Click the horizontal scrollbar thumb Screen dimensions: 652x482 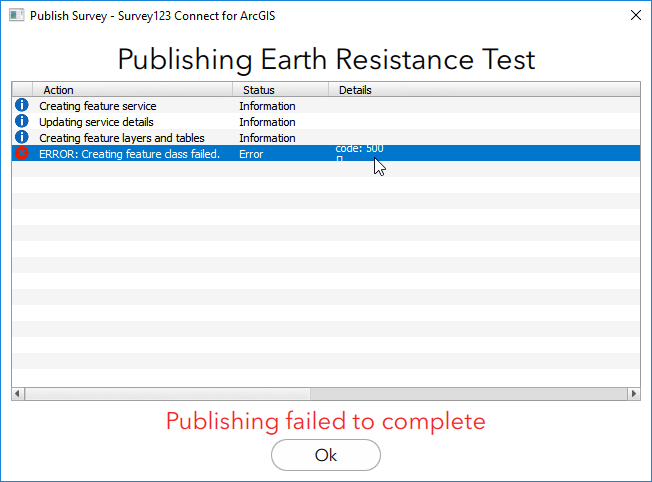click(x=168, y=394)
